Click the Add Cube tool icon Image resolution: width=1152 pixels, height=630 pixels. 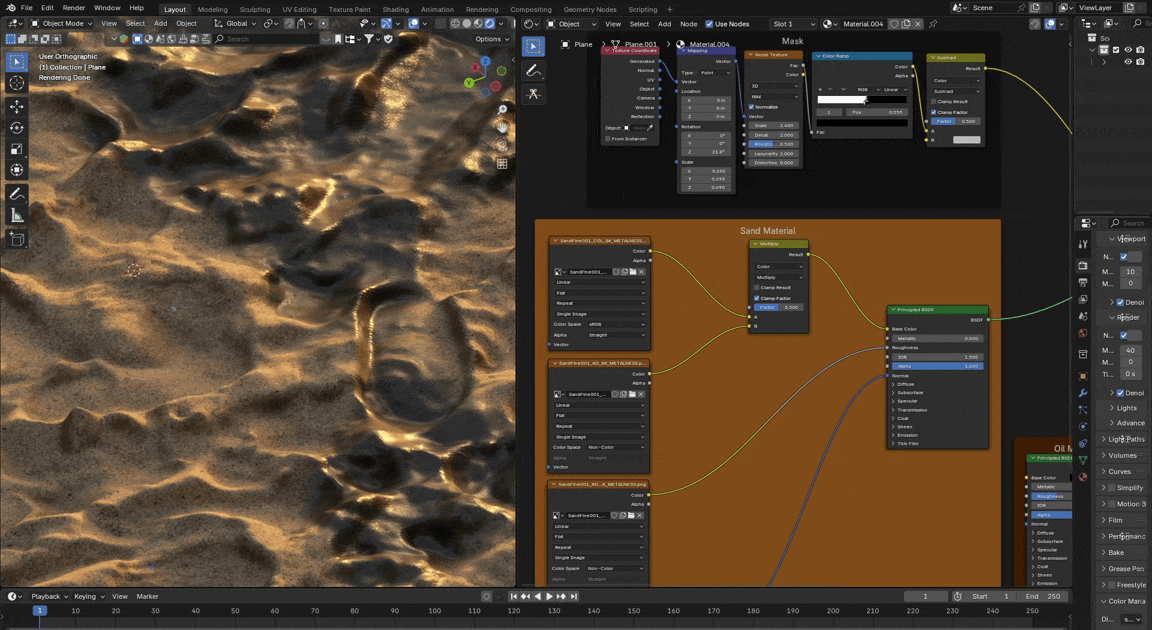17,239
